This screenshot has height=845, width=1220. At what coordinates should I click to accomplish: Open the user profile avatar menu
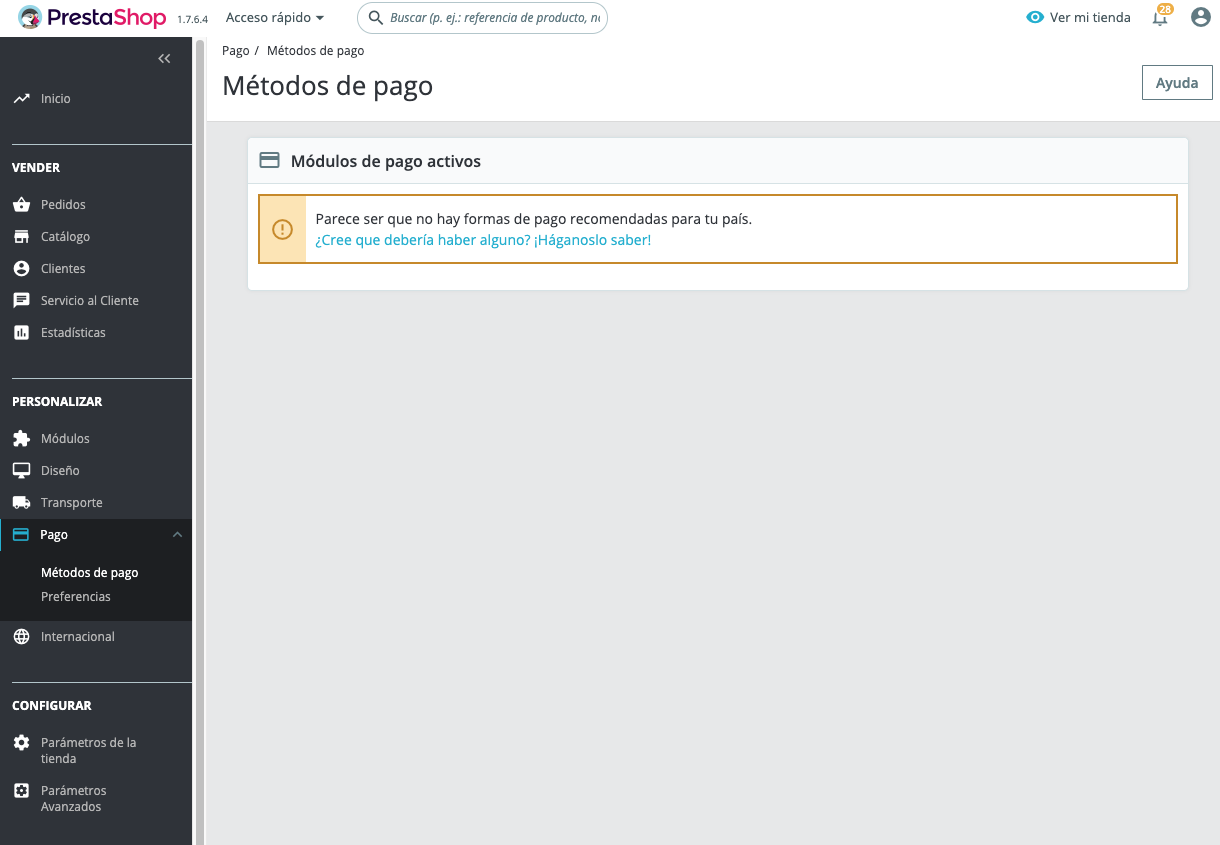1201,17
